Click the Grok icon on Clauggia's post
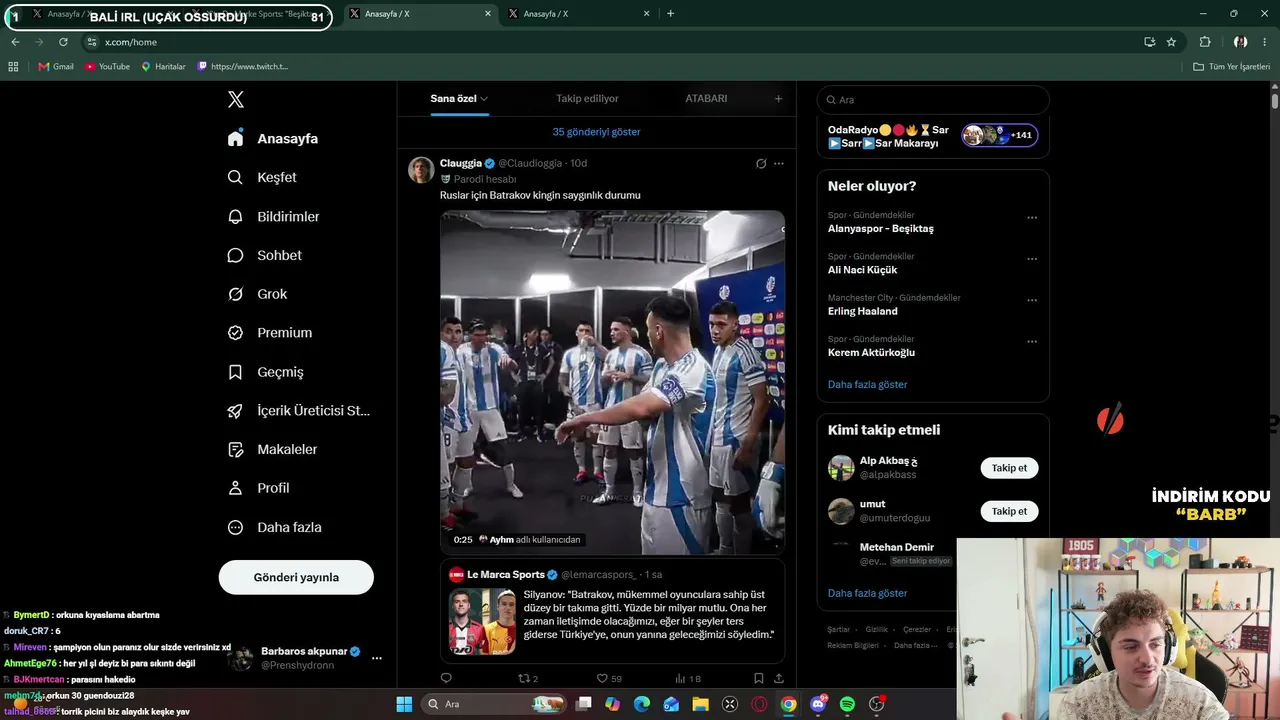This screenshot has height=720, width=1280. [x=761, y=163]
